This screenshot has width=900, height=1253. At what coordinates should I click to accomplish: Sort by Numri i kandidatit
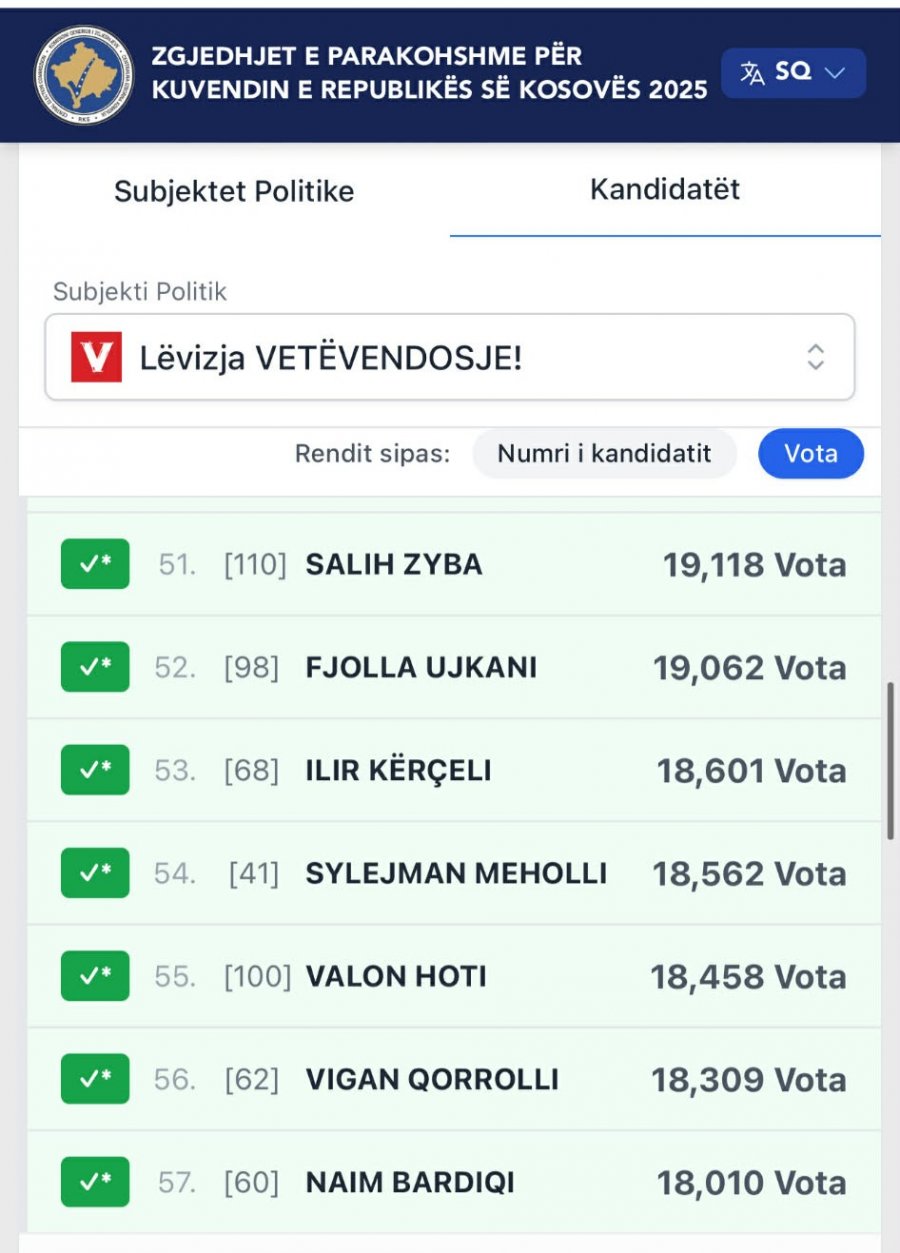pyautogui.click(x=604, y=454)
